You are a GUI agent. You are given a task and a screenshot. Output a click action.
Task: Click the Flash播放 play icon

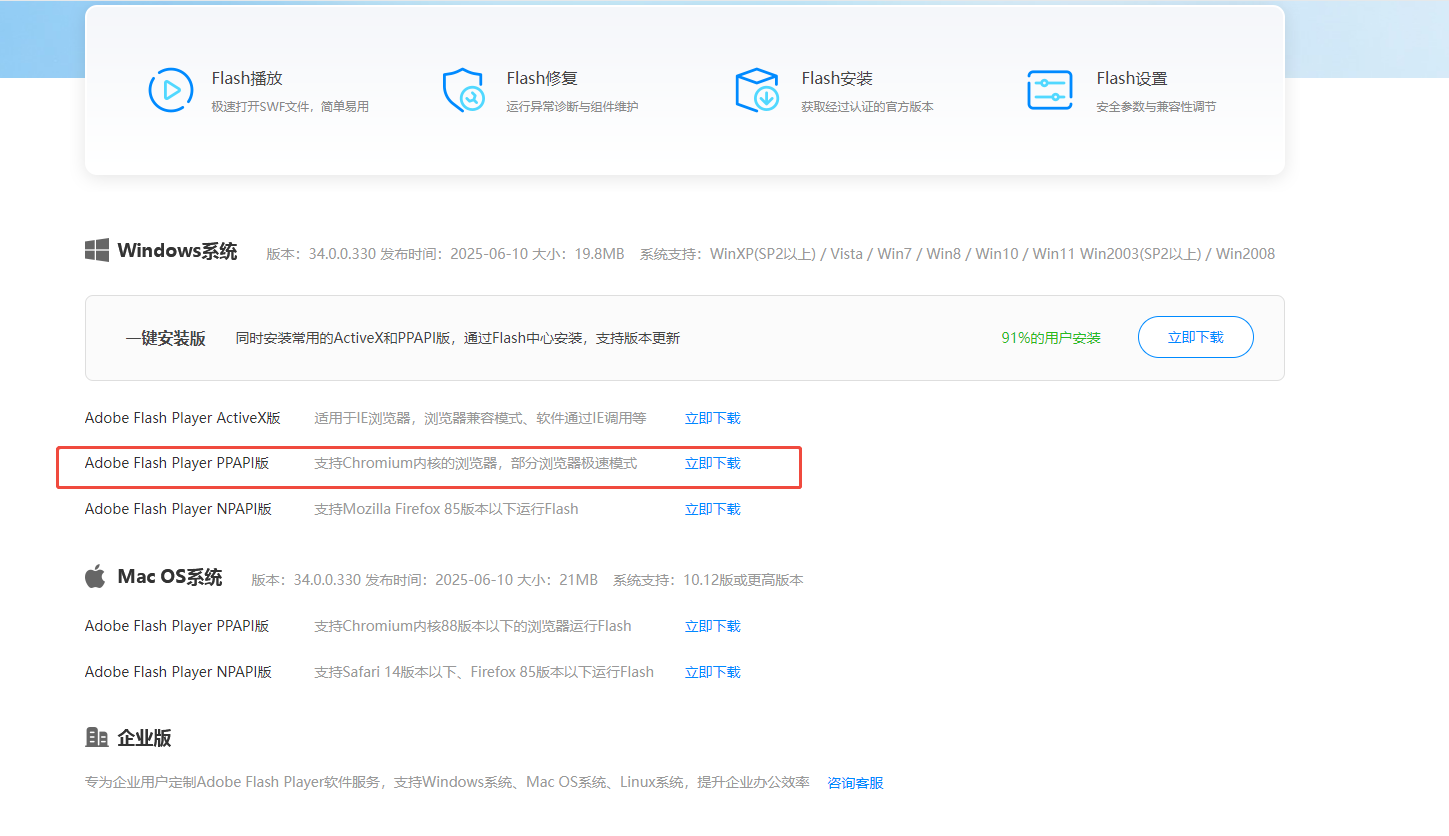pos(170,90)
